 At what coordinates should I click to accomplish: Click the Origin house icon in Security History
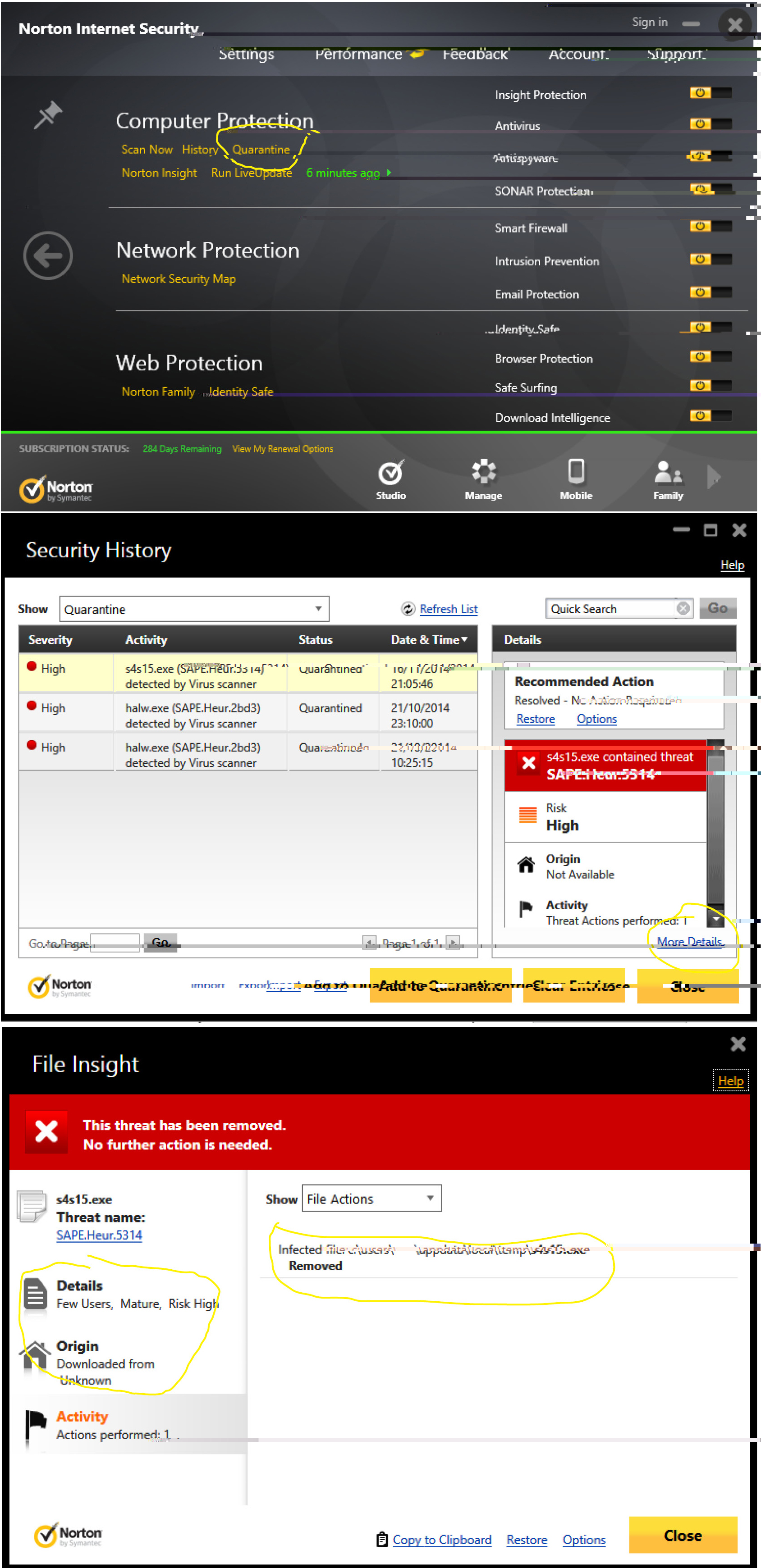(526, 864)
